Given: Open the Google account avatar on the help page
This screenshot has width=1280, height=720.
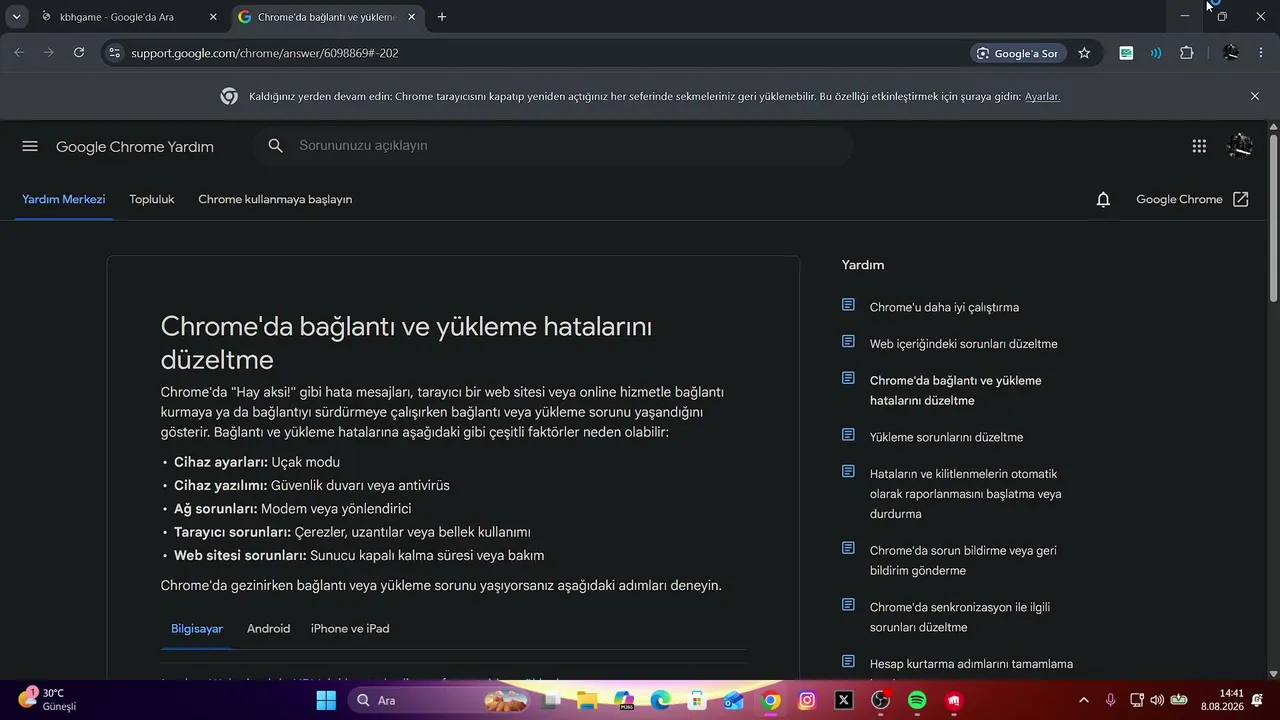Looking at the screenshot, I should click(1240, 146).
